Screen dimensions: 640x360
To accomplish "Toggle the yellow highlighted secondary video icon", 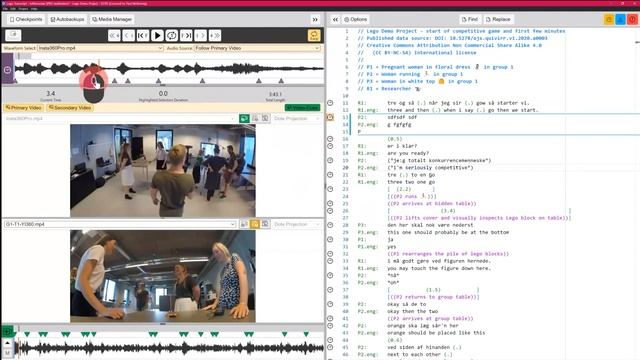I will pos(255,224).
